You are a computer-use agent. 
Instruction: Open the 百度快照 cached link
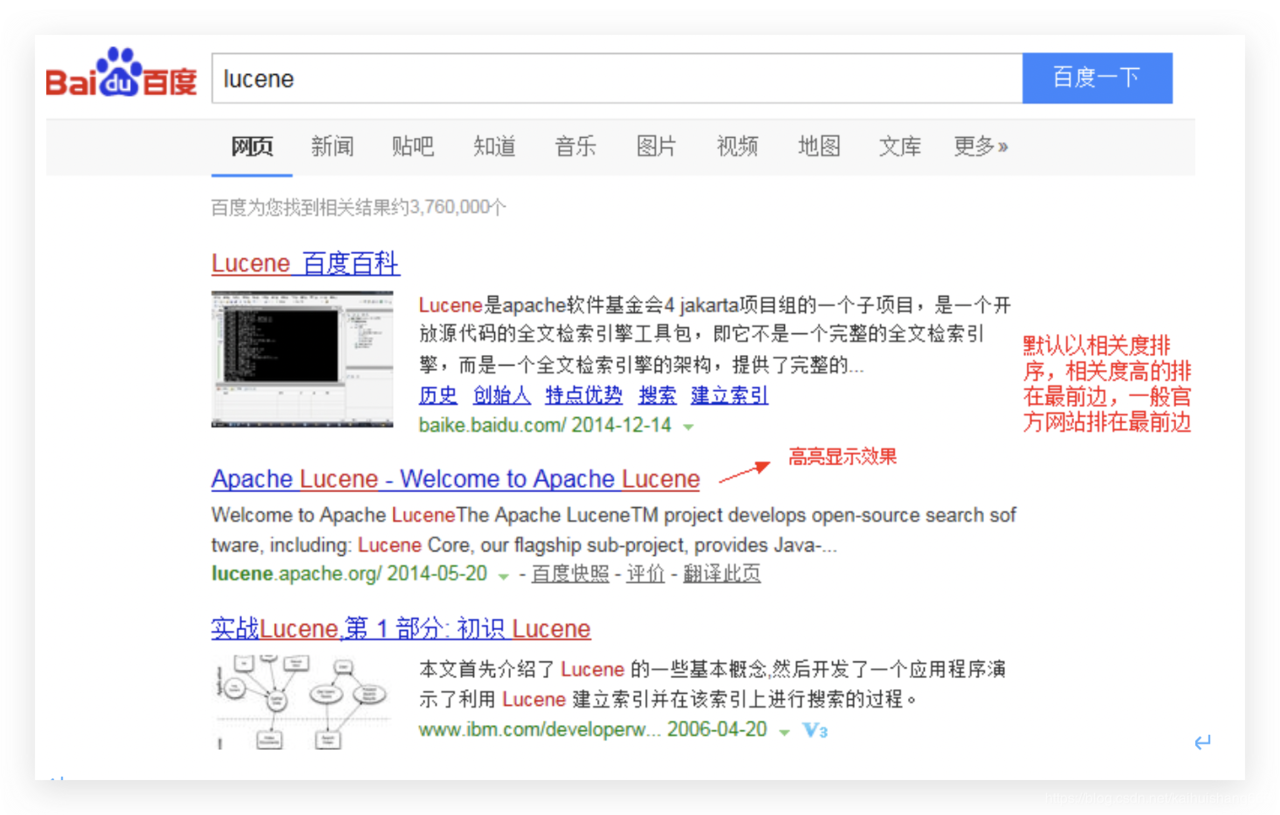[570, 574]
